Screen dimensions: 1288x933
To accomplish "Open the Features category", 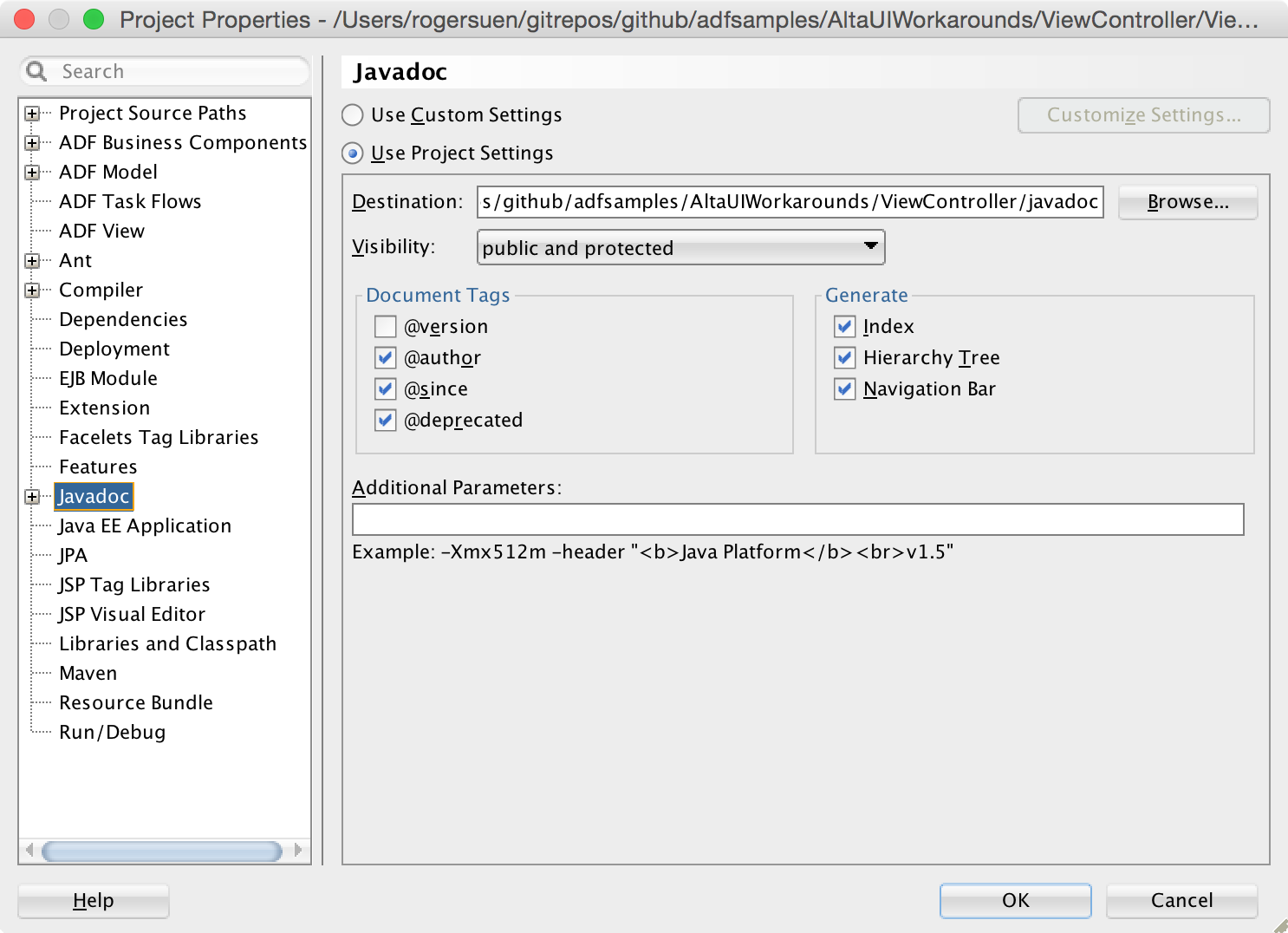I will point(98,467).
